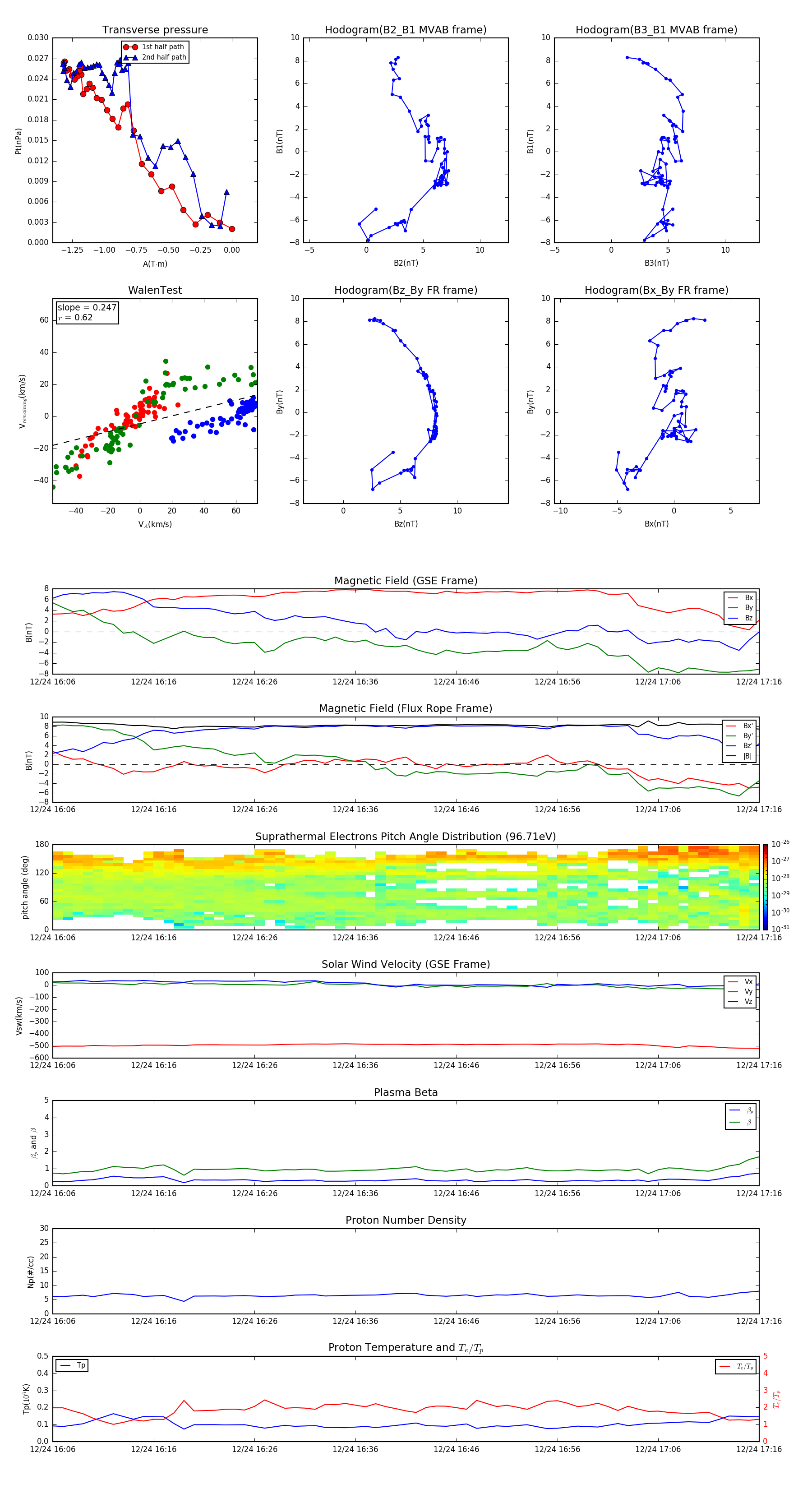This screenshot has height=1489, width=812.
Task: Click the 'Plasma Beta' plot title
Action: point(406,1092)
